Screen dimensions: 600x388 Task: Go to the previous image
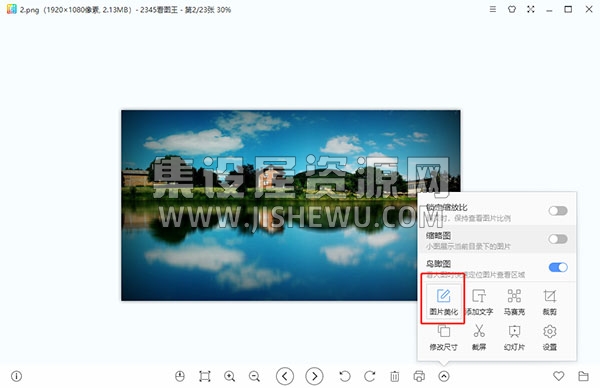285,377
